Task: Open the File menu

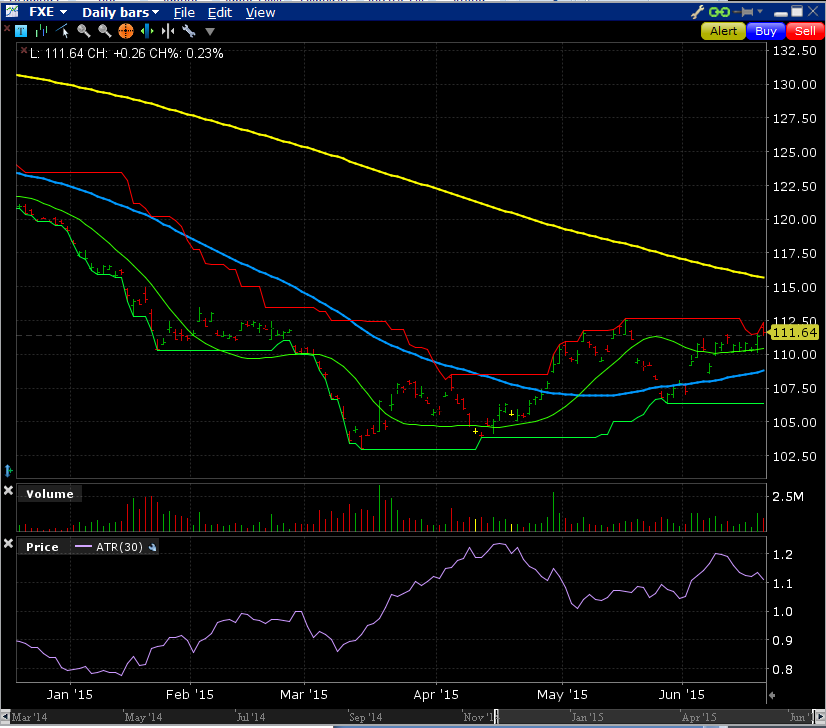Action: [184, 13]
